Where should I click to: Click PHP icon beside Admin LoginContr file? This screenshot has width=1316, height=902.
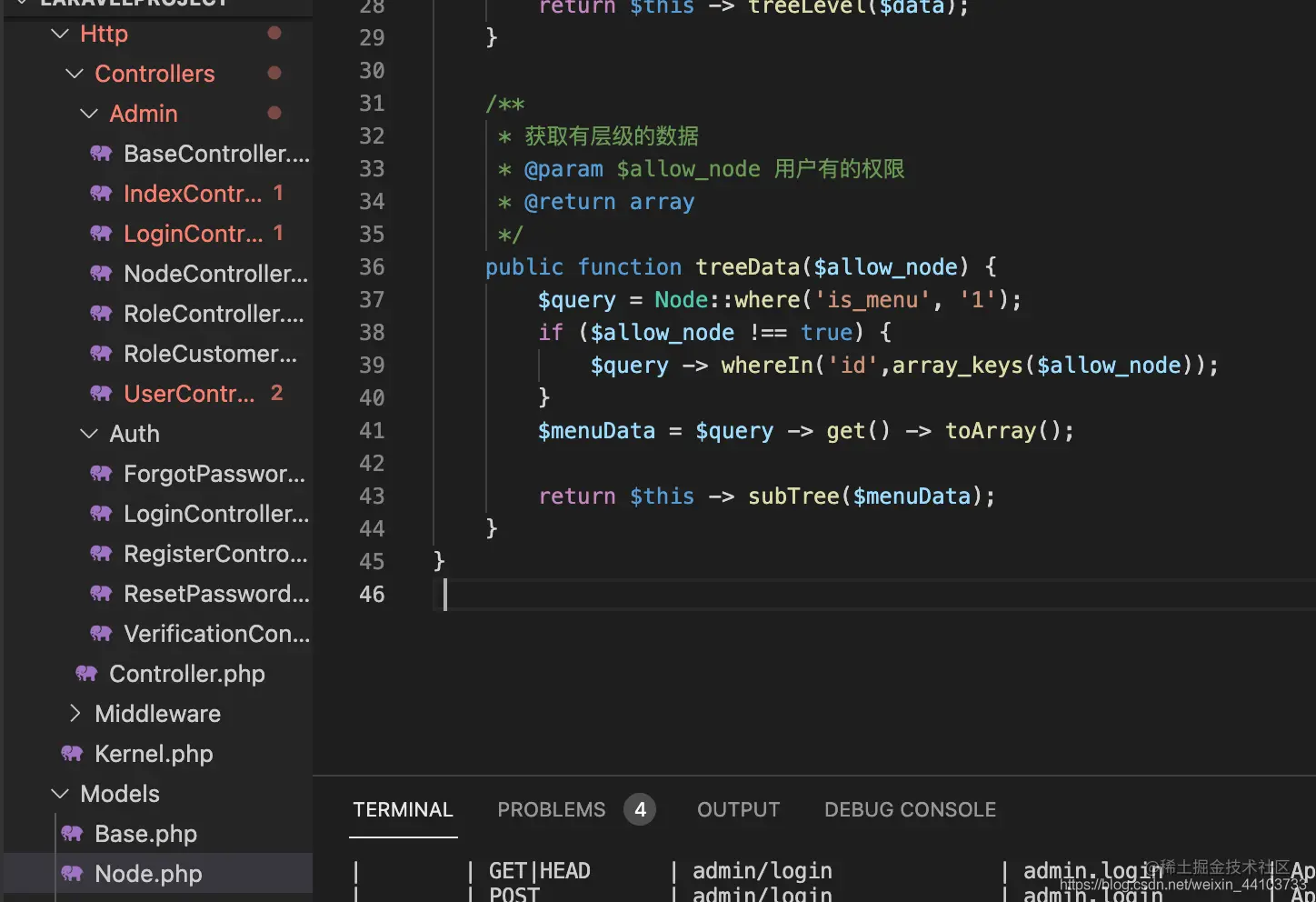coord(101,234)
